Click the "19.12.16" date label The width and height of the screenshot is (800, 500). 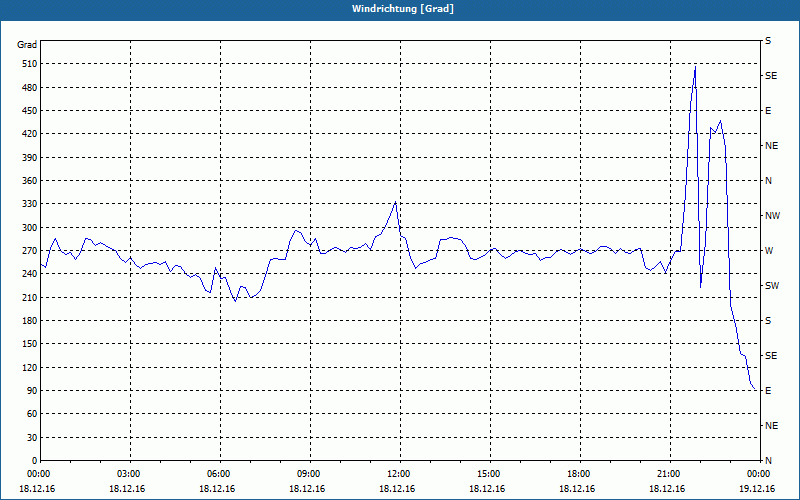click(757, 489)
